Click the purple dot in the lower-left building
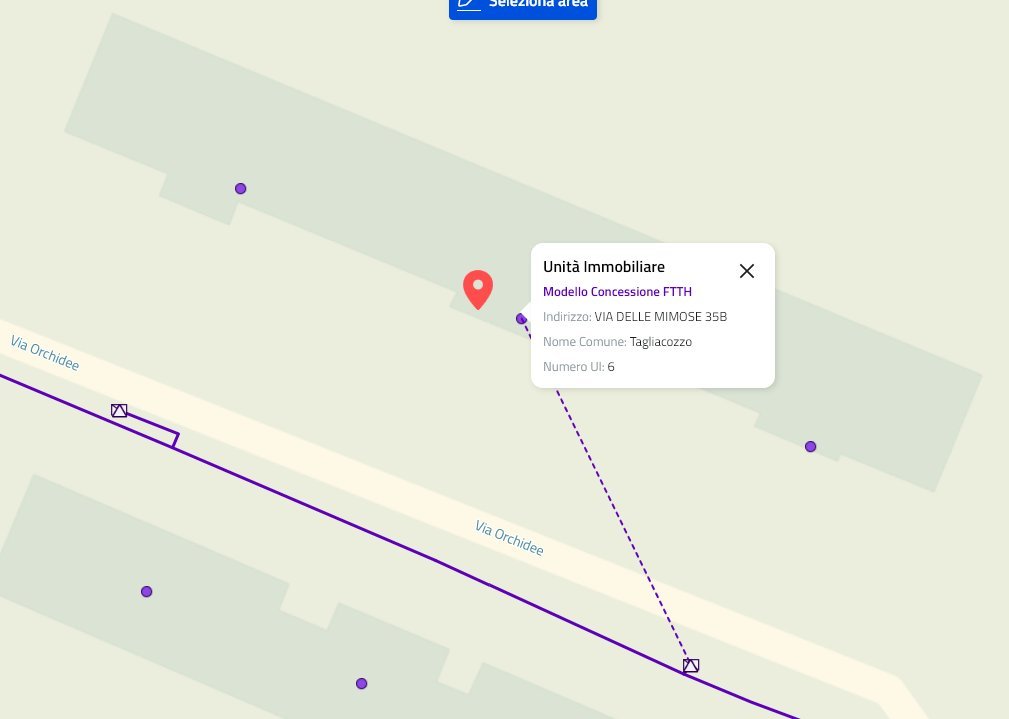1009x719 pixels. [x=147, y=592]
